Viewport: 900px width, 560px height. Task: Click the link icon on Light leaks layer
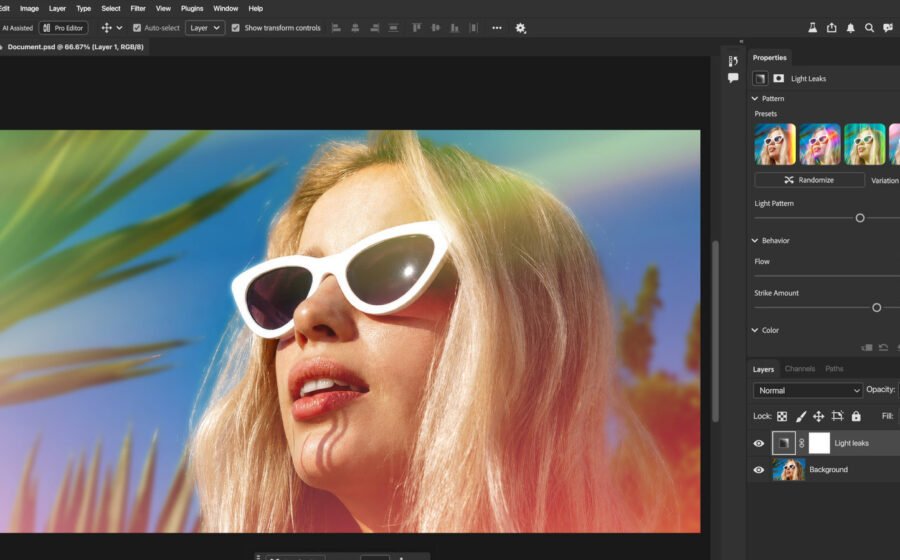click(x=802, y=443)
